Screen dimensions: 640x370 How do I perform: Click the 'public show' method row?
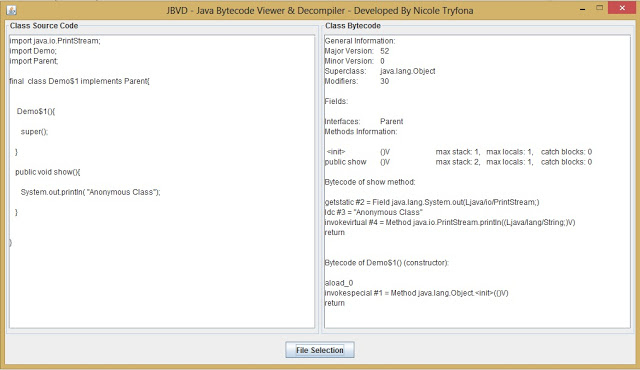point(458,162)
